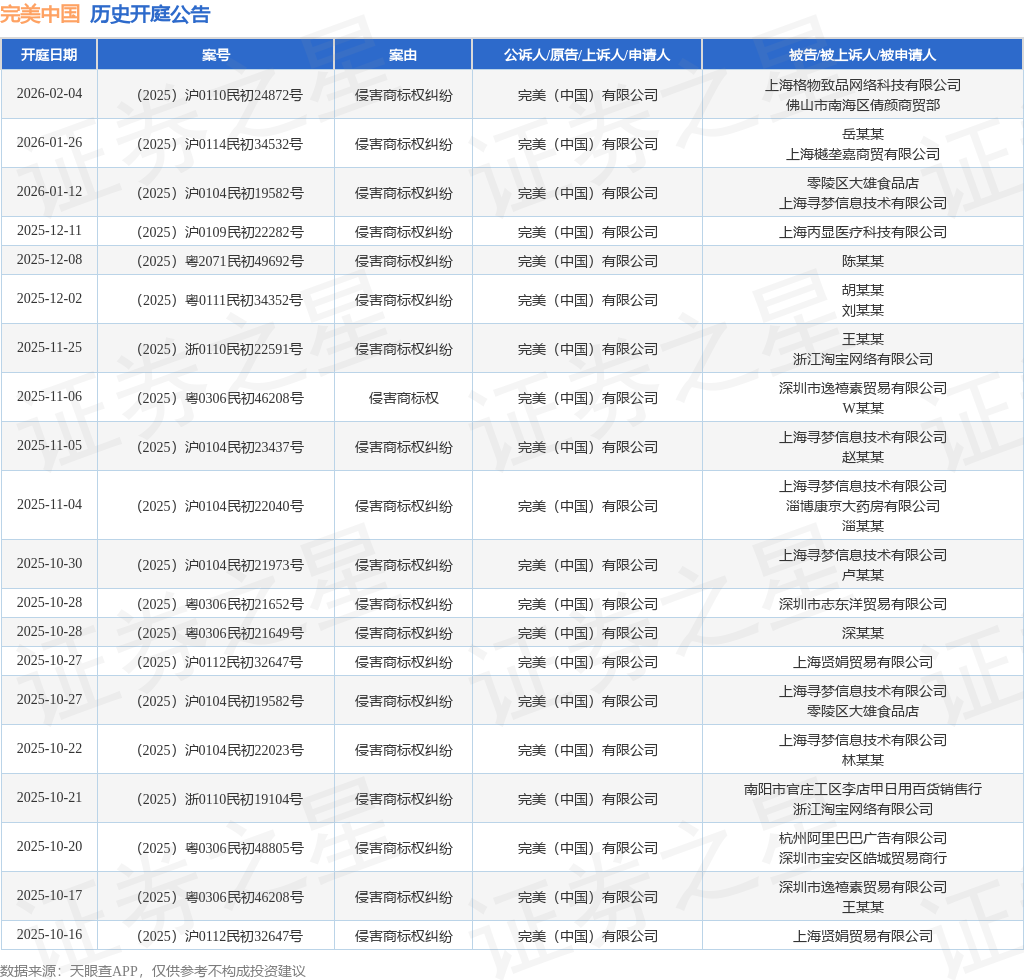Click defendant '深某某'
The image size is (1024, 980).
pyautogui.click(x=863, y=633)
